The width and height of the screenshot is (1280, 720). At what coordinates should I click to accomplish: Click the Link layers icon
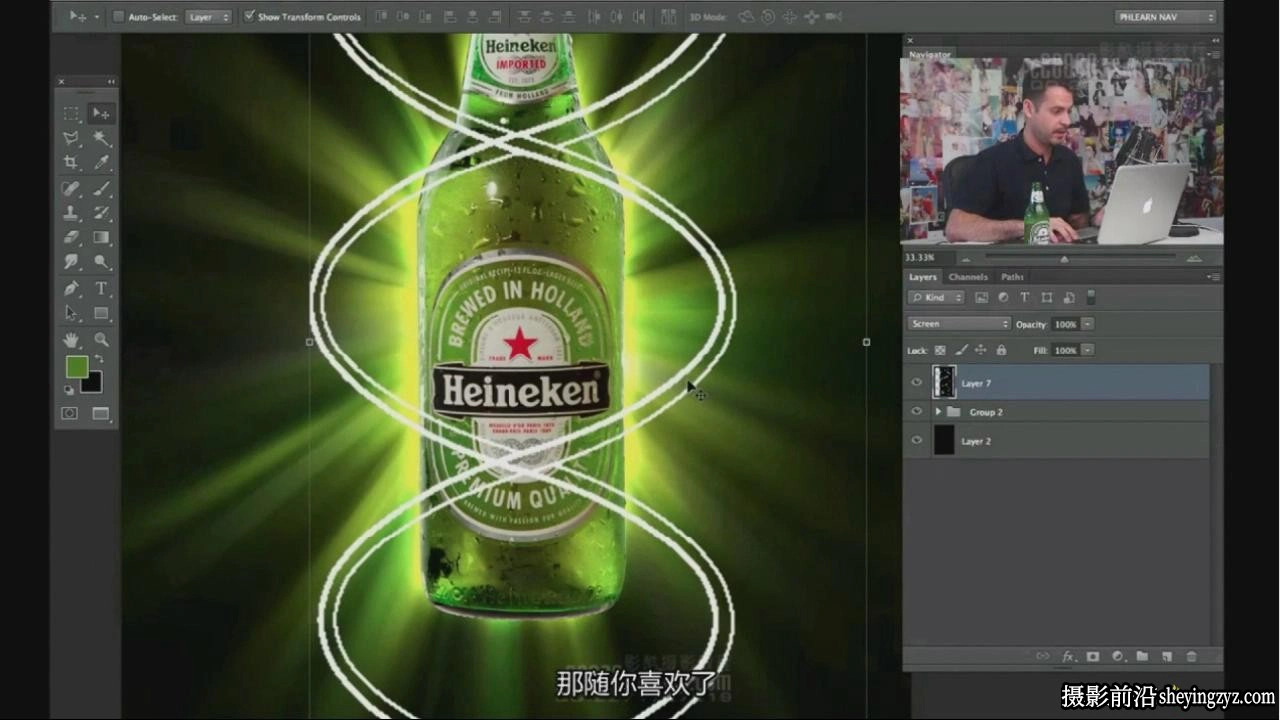1043,657
